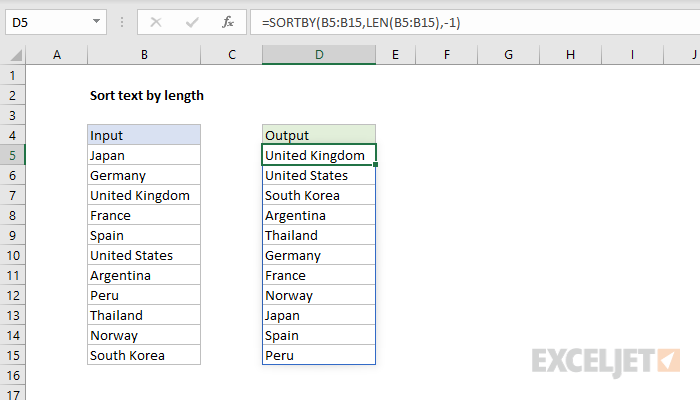Viewport: 700px width, 400px height.
Task: Select output cell 'Germany' in column D
Action: (x=319, y=255)
